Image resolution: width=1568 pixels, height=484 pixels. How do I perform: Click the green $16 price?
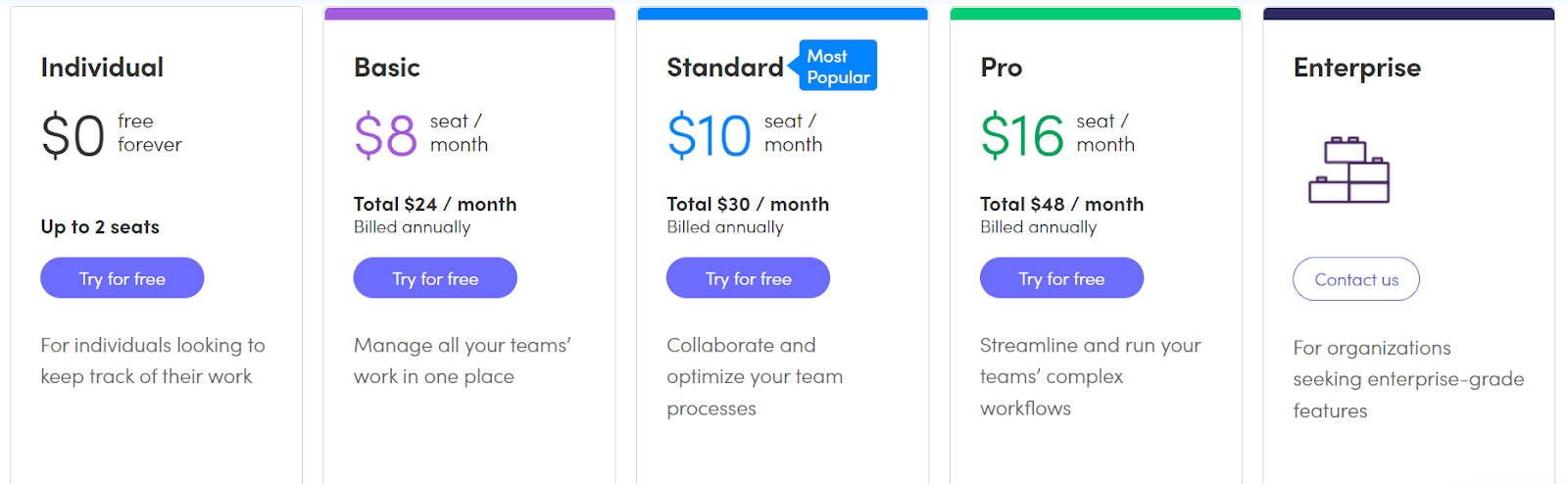point(1021,135)
